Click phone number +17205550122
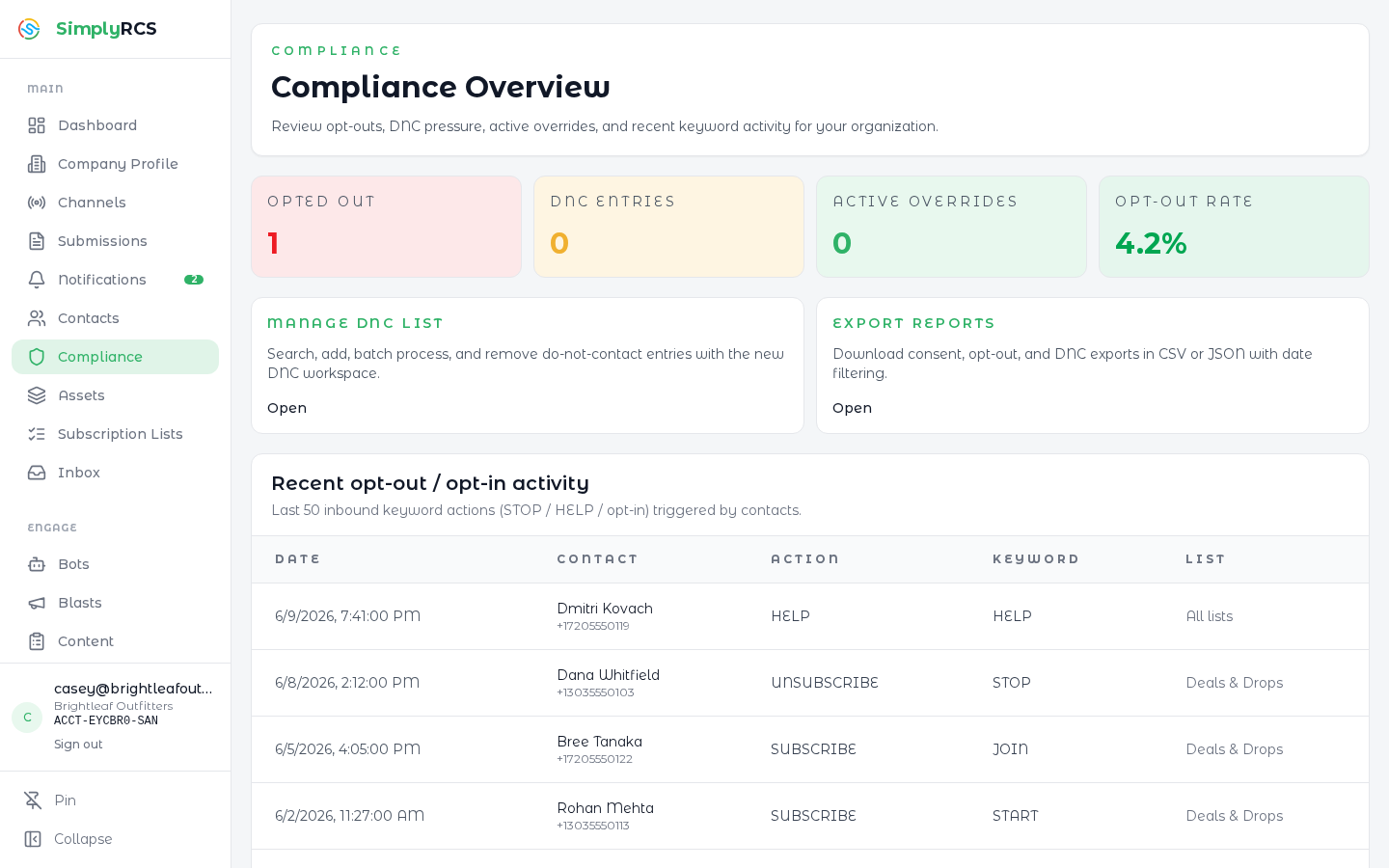 point(594,759)
